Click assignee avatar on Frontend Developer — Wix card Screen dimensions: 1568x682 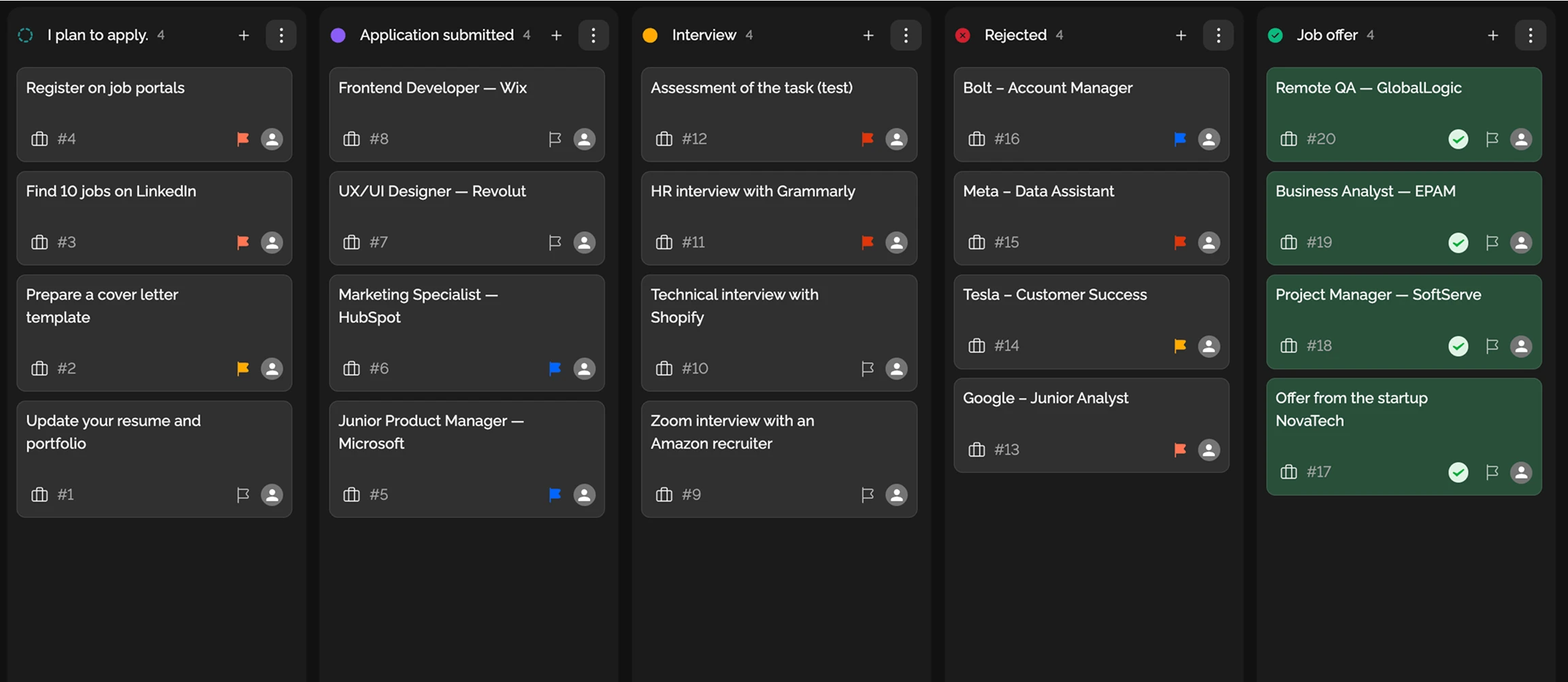tap(584, 139)
